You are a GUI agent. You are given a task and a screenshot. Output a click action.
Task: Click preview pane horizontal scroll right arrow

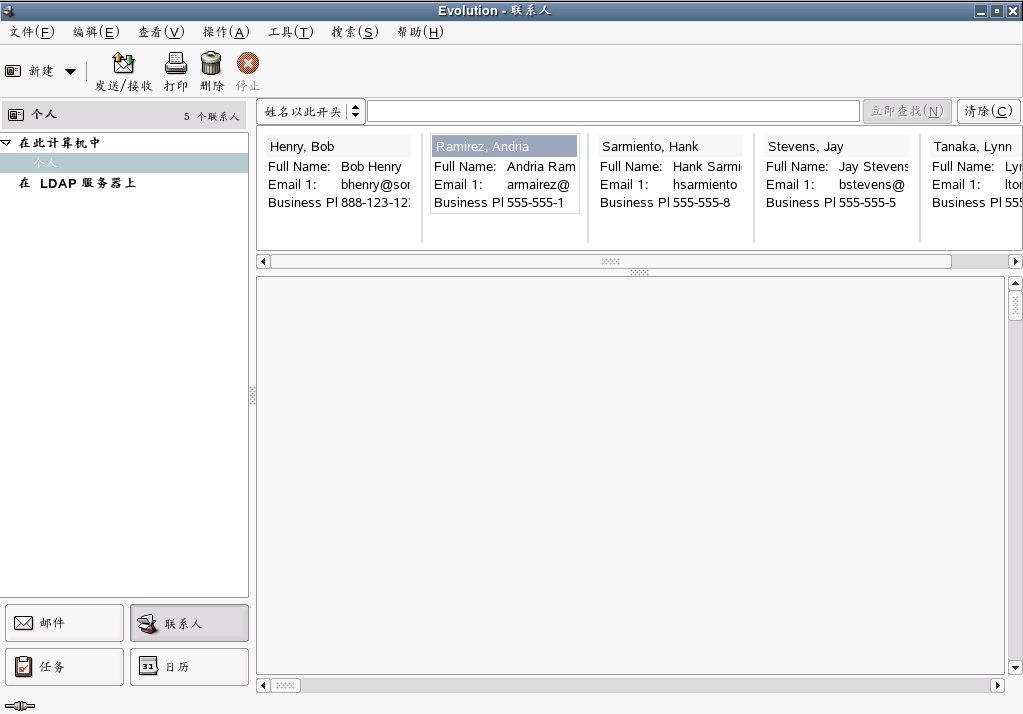(x=998, y=685)
